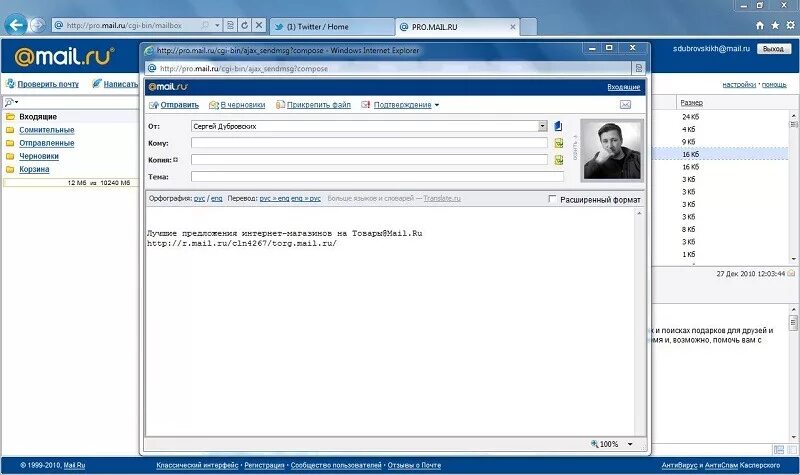Click the browser Forward arrow button

[x=37, y=25]
